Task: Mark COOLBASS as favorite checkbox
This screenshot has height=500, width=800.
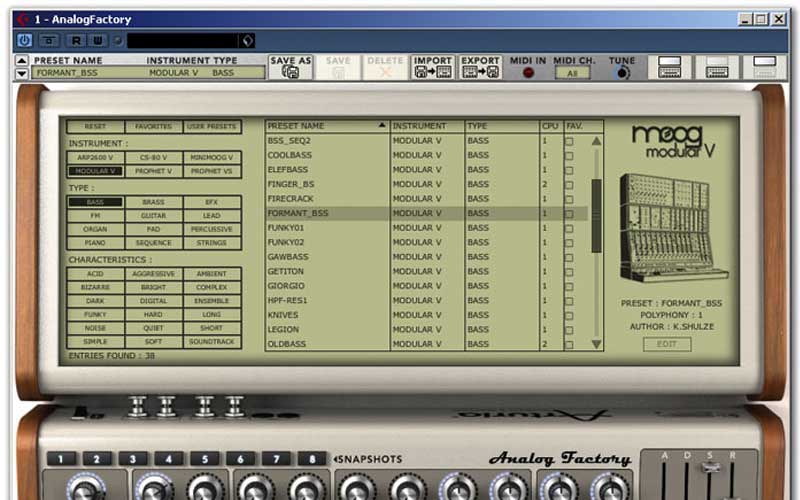Action: click(x=569, y=156)
